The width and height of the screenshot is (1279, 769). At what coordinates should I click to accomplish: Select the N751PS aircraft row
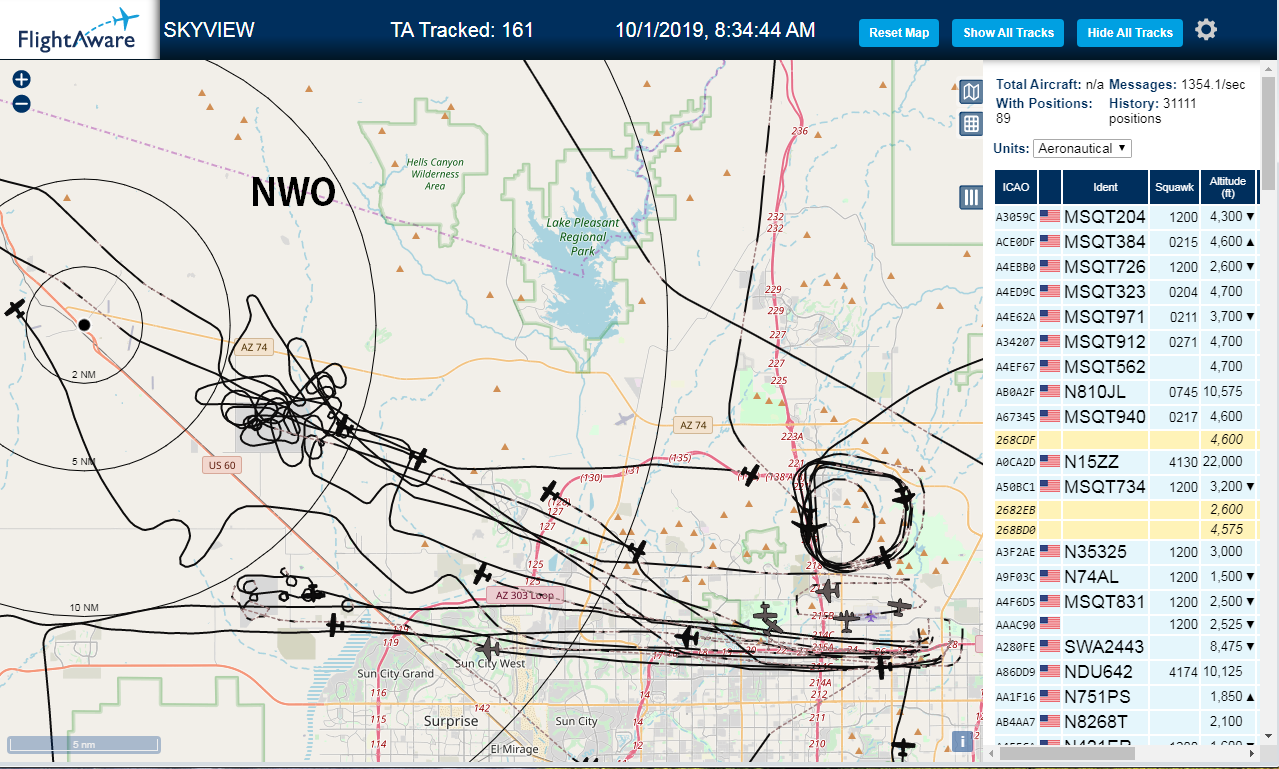1125,696
